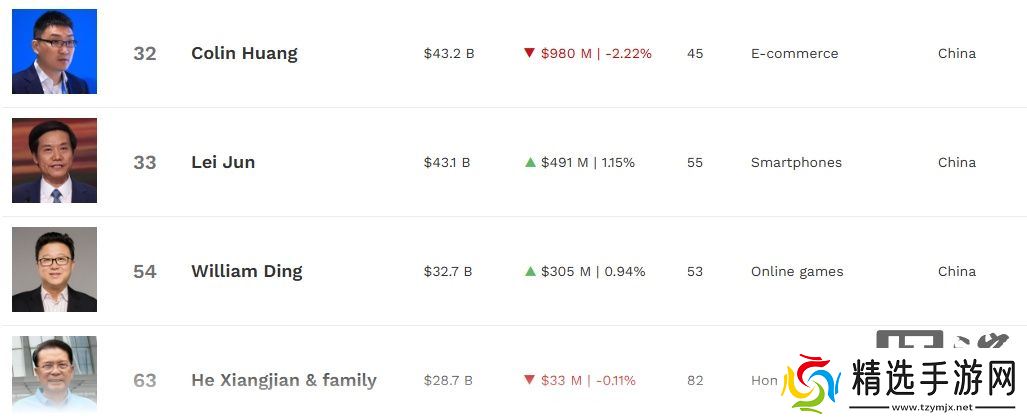
Task: Select the William Ding name link
Action: (x=246, y=271)
